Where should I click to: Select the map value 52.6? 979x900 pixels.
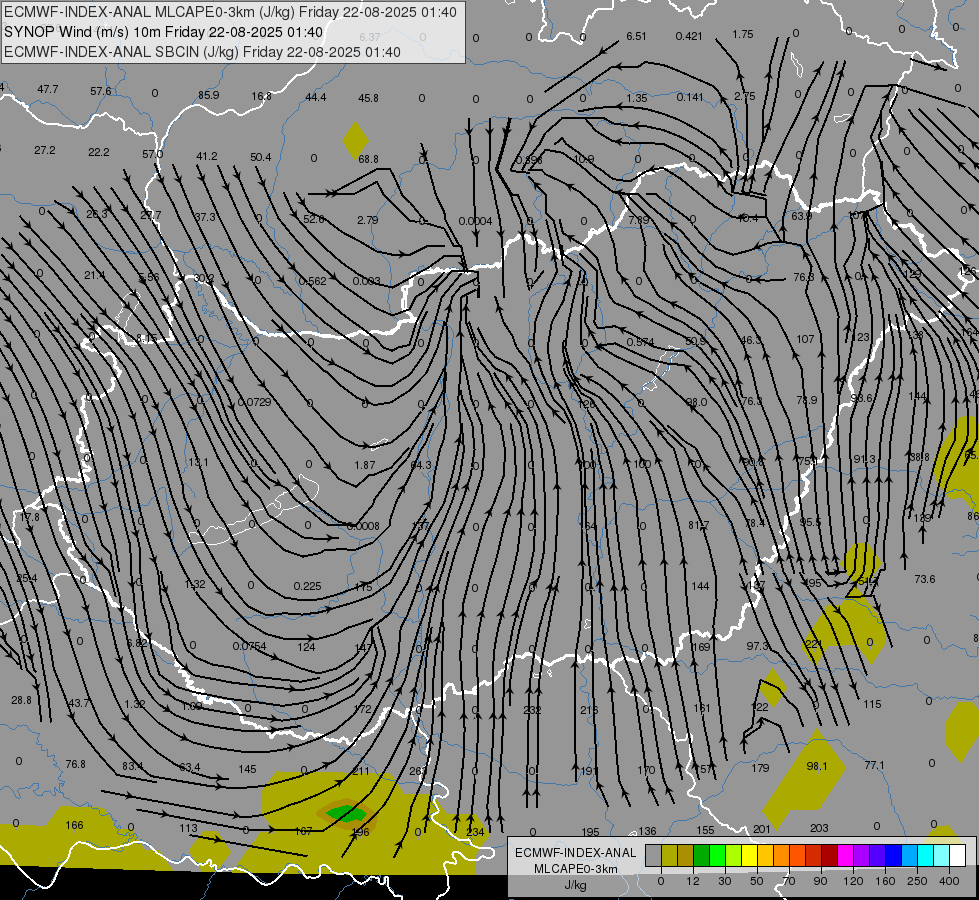click(313, 219)
